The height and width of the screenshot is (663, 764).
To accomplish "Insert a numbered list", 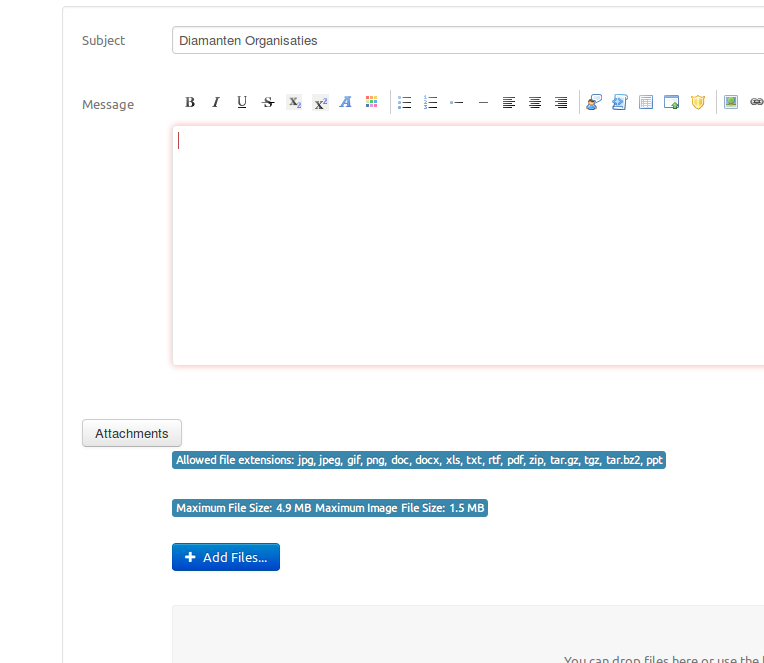I will coord(430,102).
